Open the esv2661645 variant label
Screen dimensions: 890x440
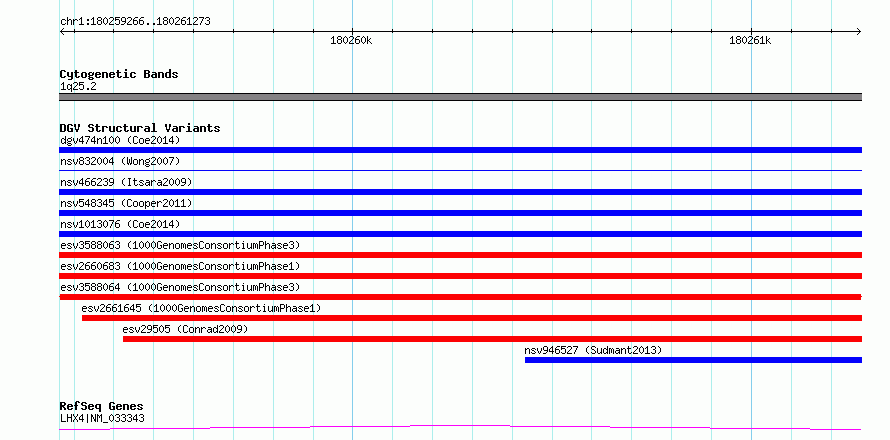click(x=201, y=308)
